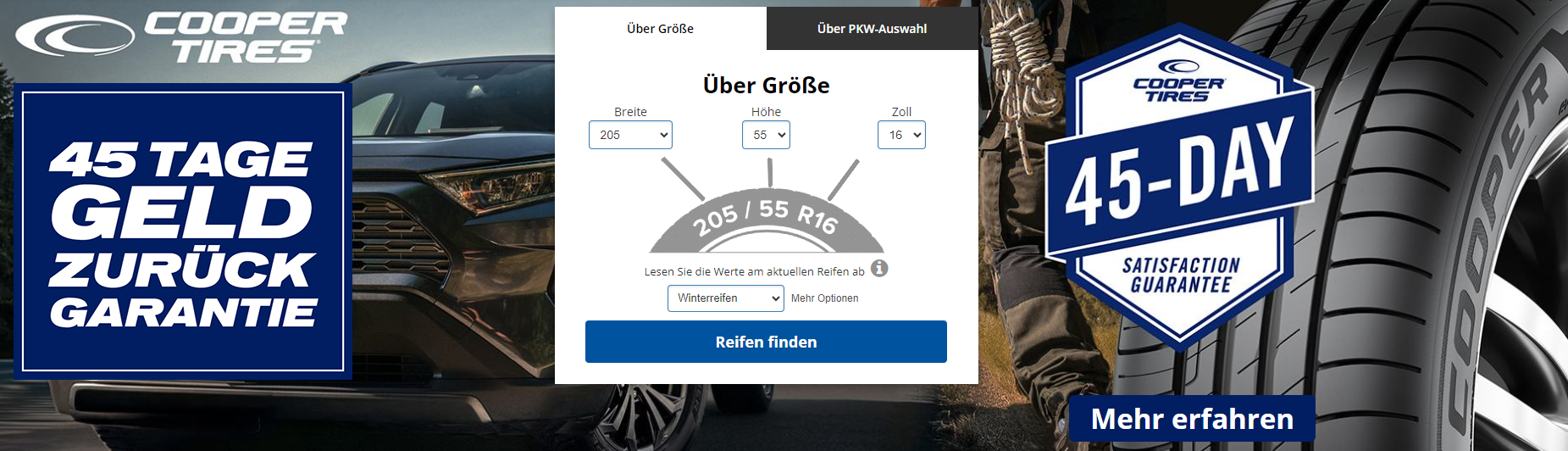Click the 'Lesen Sie die Werte' hint text
1568x451 pixels.
(x=755, y=272)
